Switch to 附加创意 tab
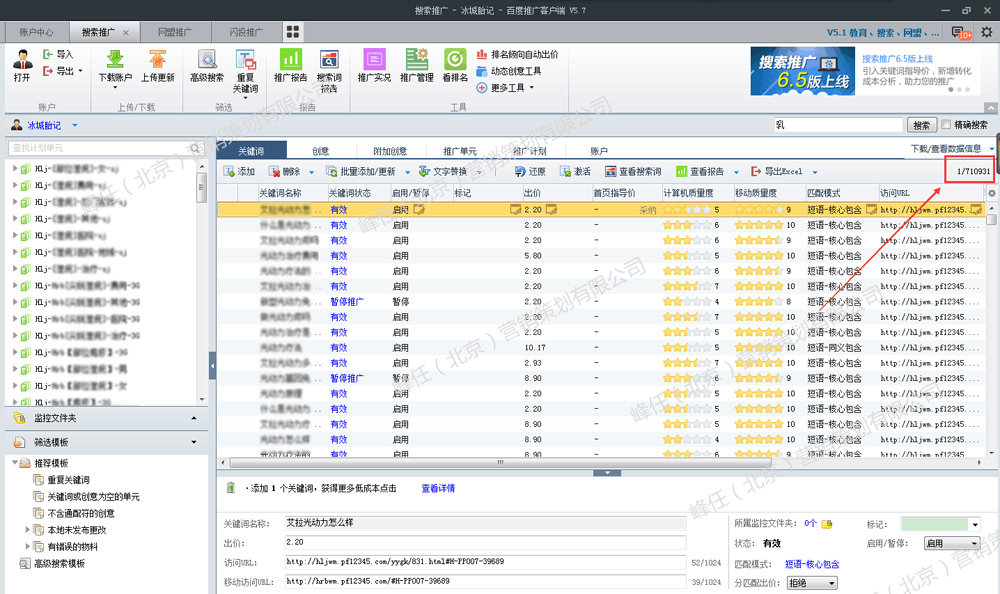The height and width of the screenshot is (594, 1000). [390, 151]
